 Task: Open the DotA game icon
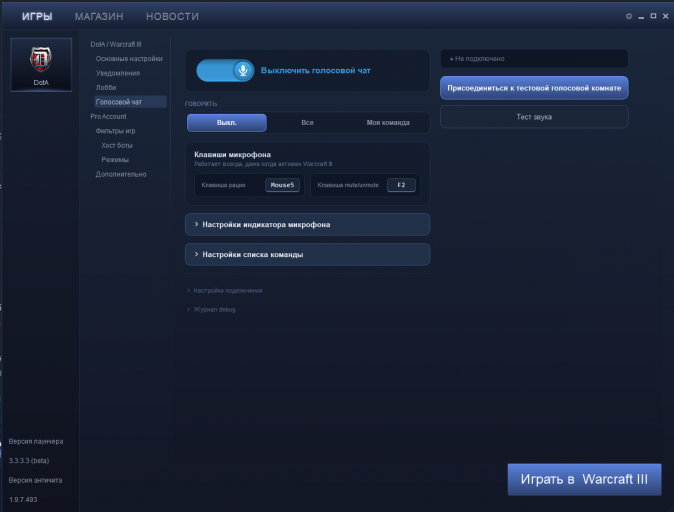41,64
